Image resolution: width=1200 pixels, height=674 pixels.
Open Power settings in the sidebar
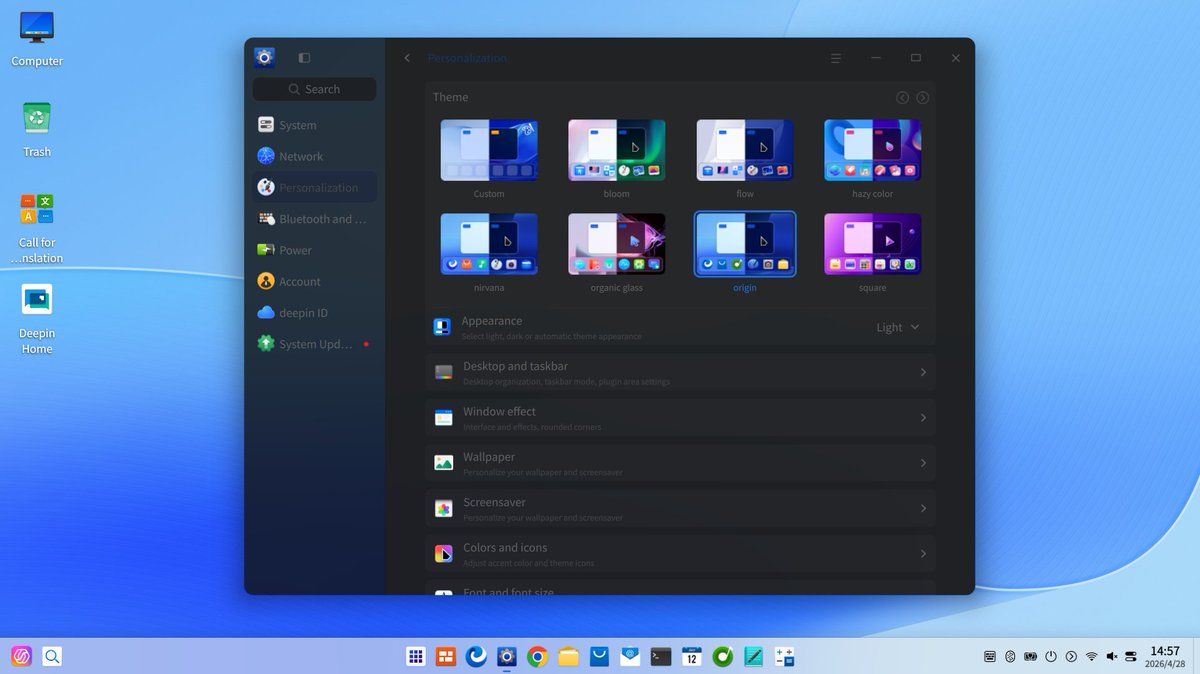[314, 250]
